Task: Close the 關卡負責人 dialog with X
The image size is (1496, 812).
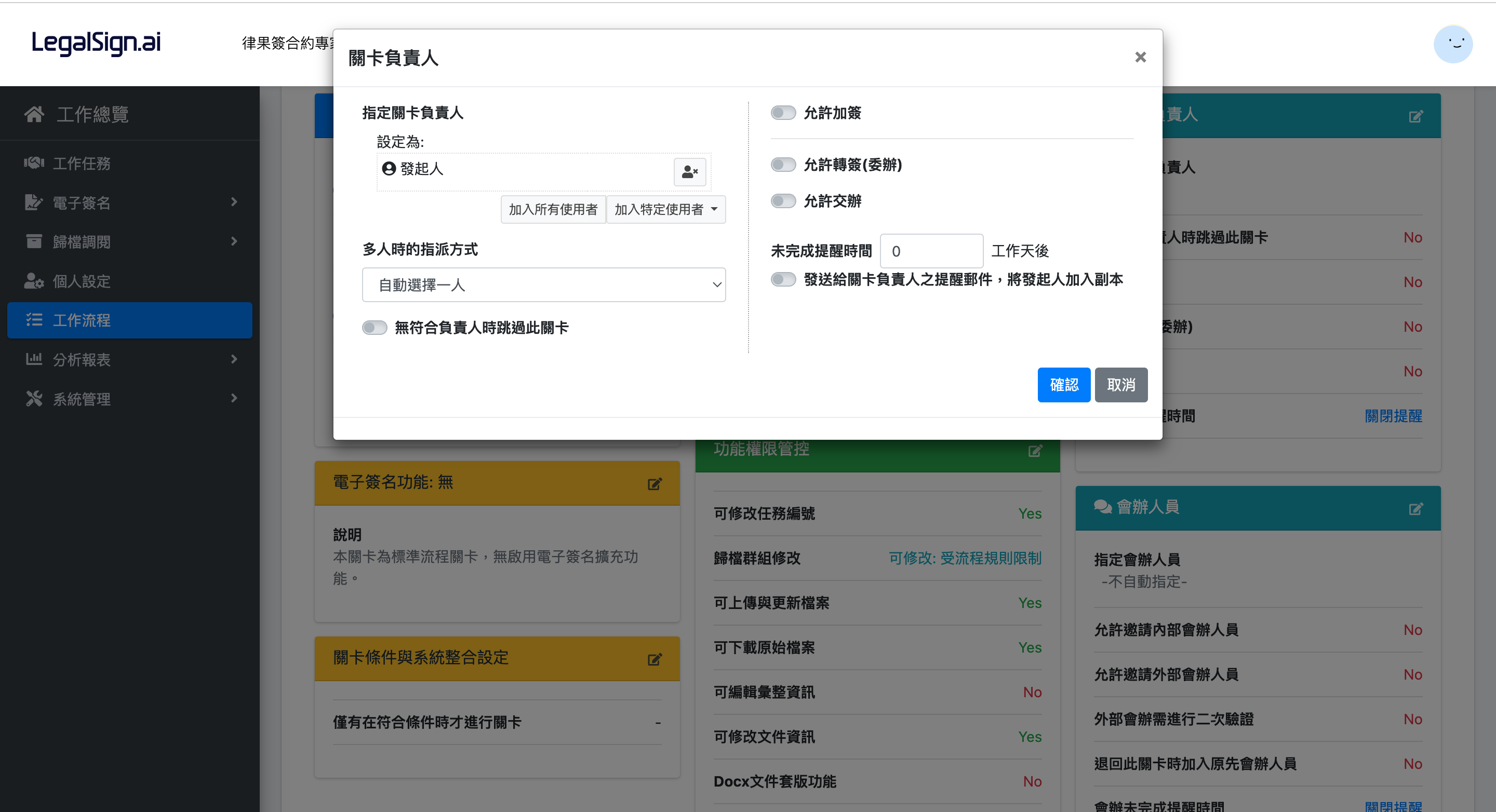Action: click(1140, 57)
